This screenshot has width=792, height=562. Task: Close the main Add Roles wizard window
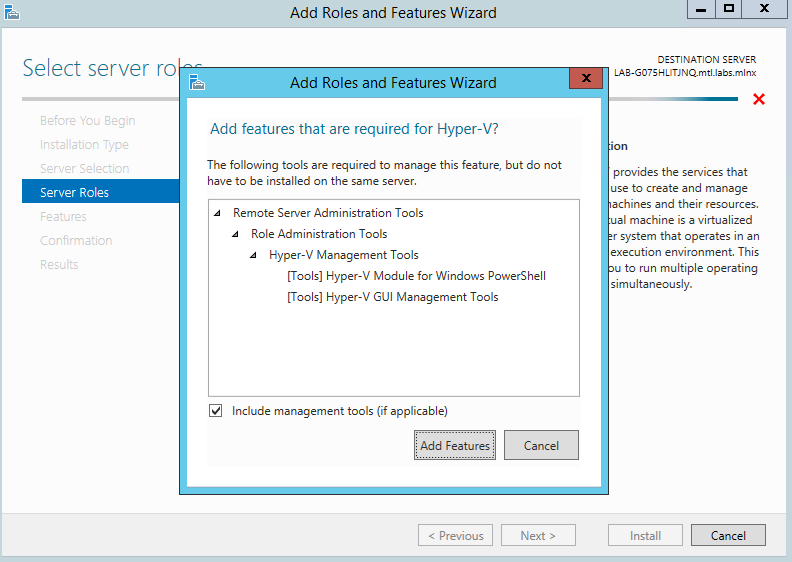(766, 9)
